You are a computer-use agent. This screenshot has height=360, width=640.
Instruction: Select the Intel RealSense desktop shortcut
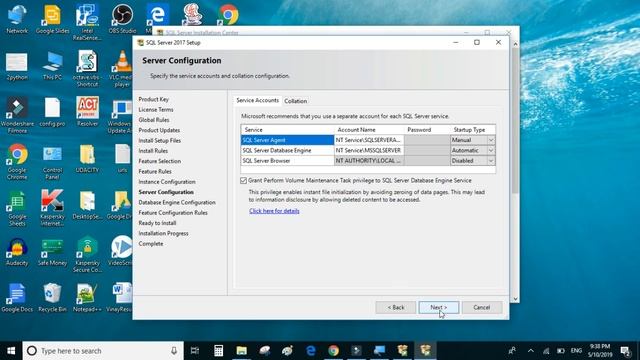point(87,22)
